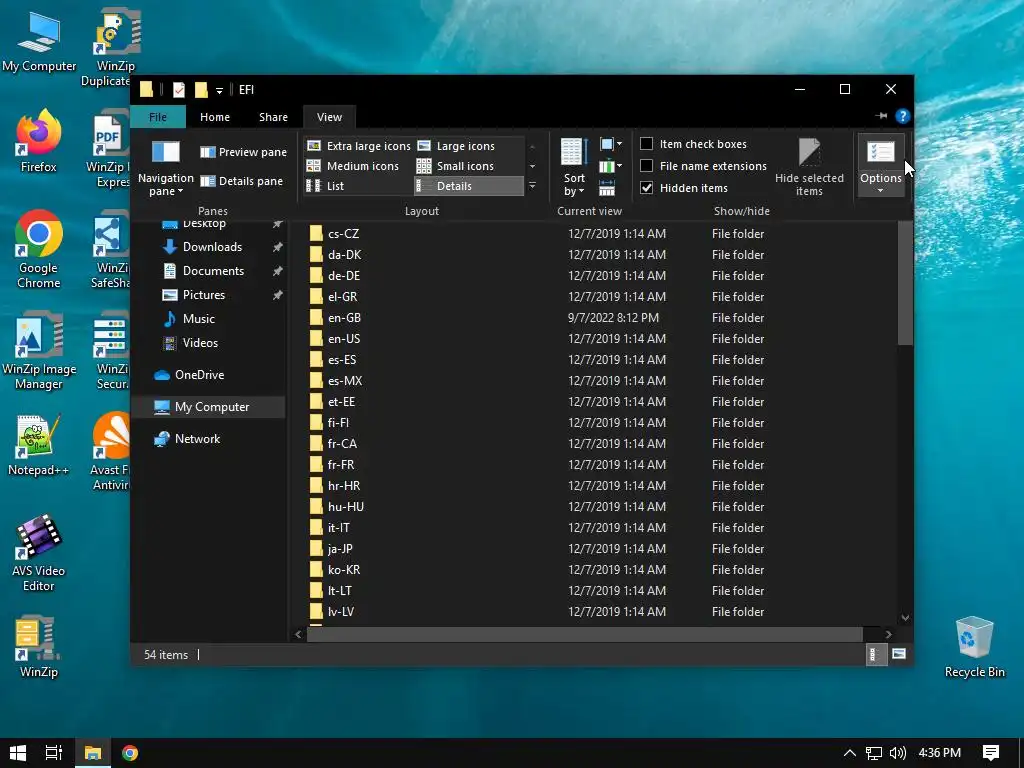1024x768 pixels.
Task: Open Notepad++ desktop shortcut
Action: point(39,445)
